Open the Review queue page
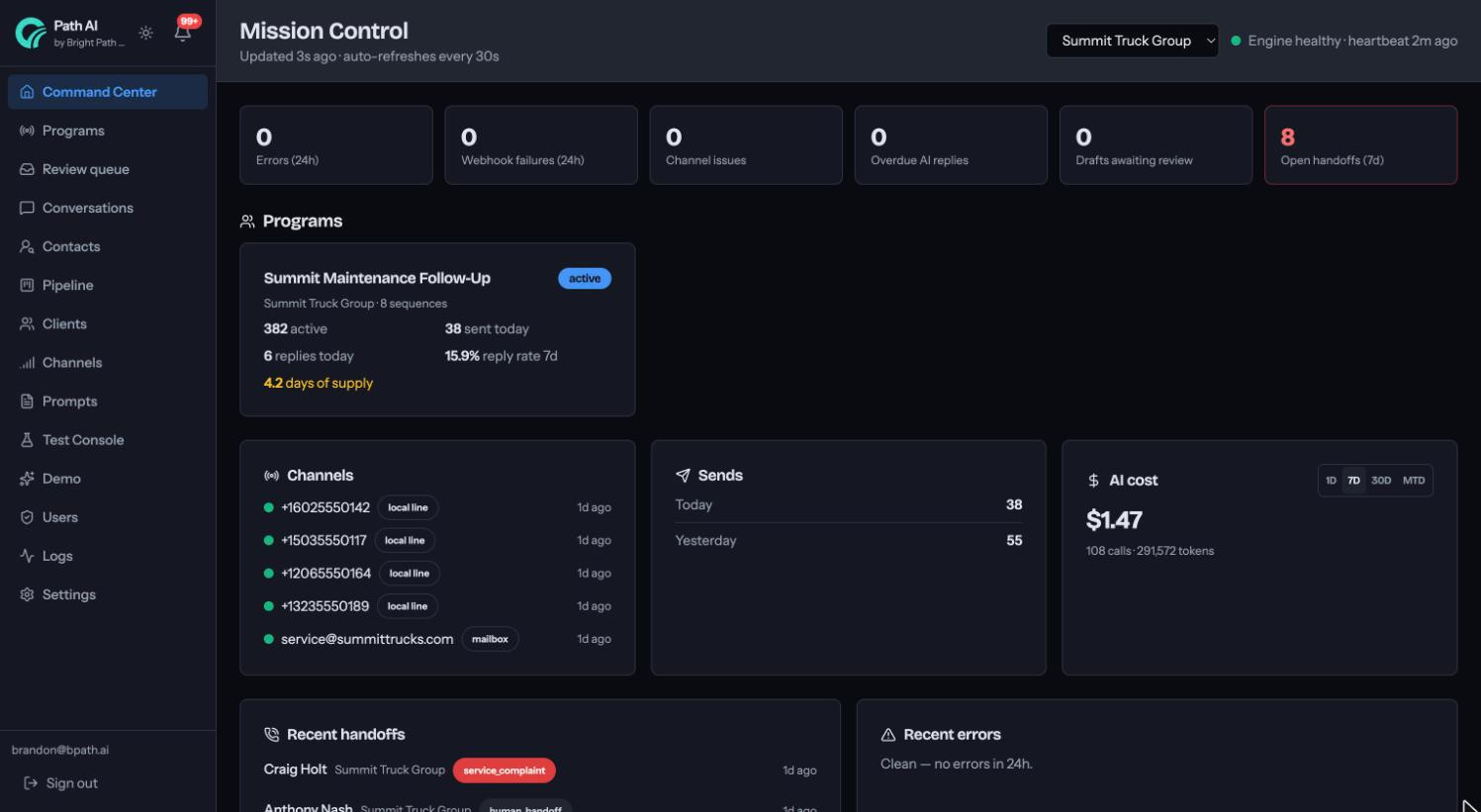1481x812 pixels. (108, 169)
